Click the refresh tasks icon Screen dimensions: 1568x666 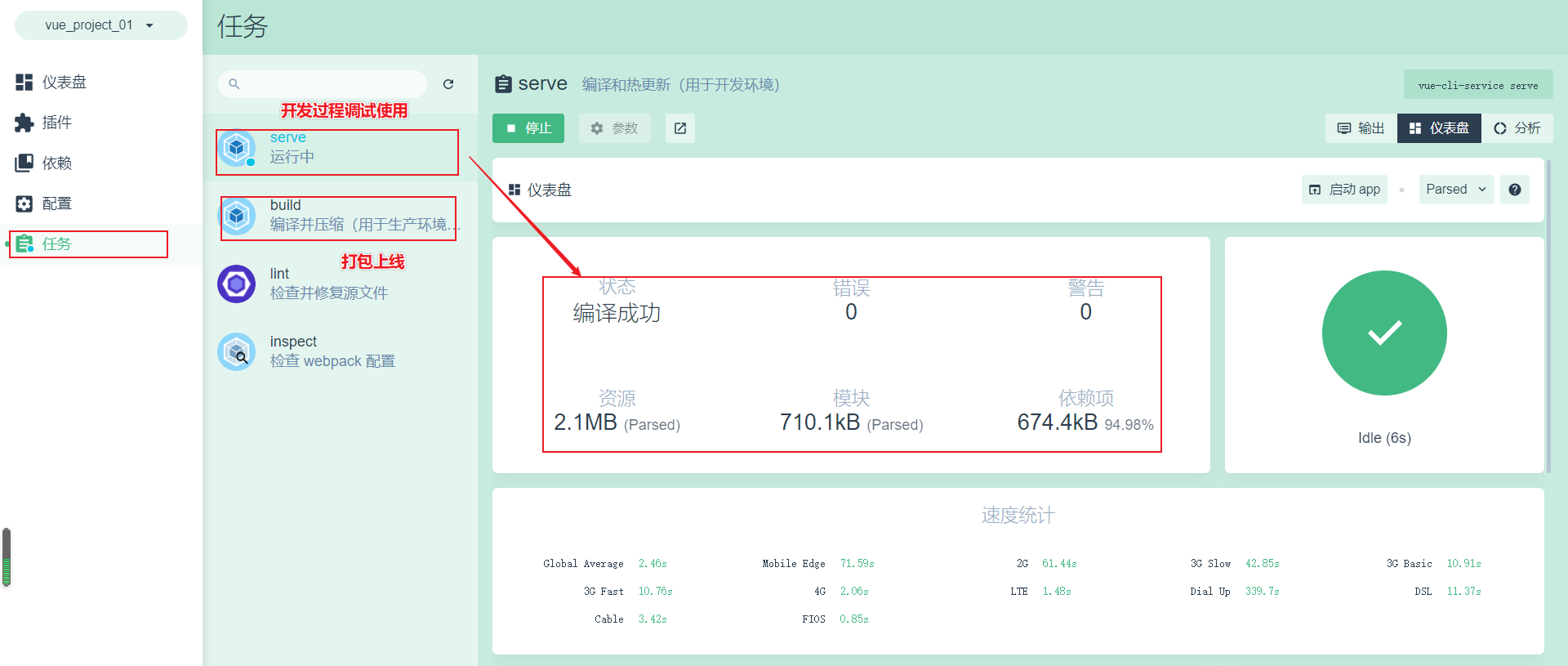448,84
